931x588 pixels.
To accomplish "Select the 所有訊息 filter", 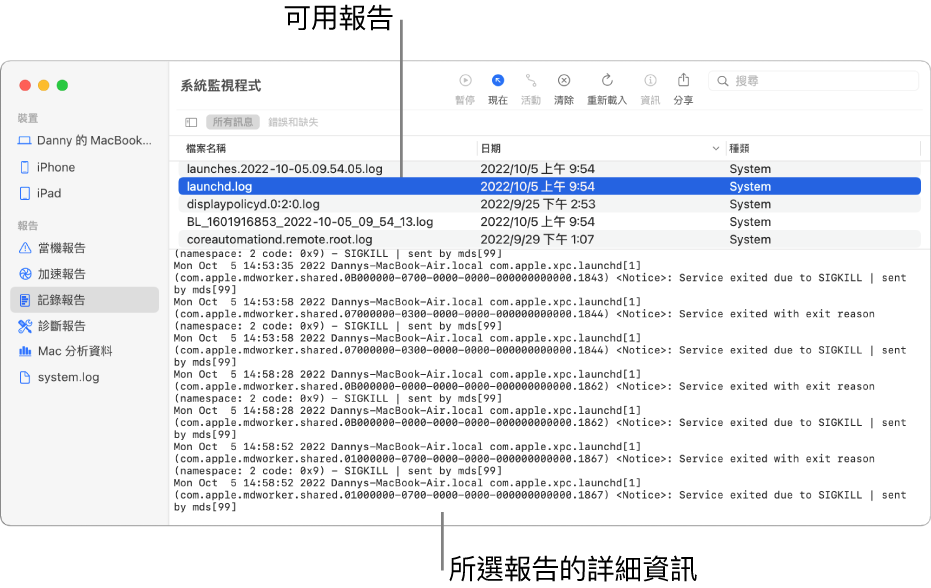I will pyautogui.click(x=233, y=122).
